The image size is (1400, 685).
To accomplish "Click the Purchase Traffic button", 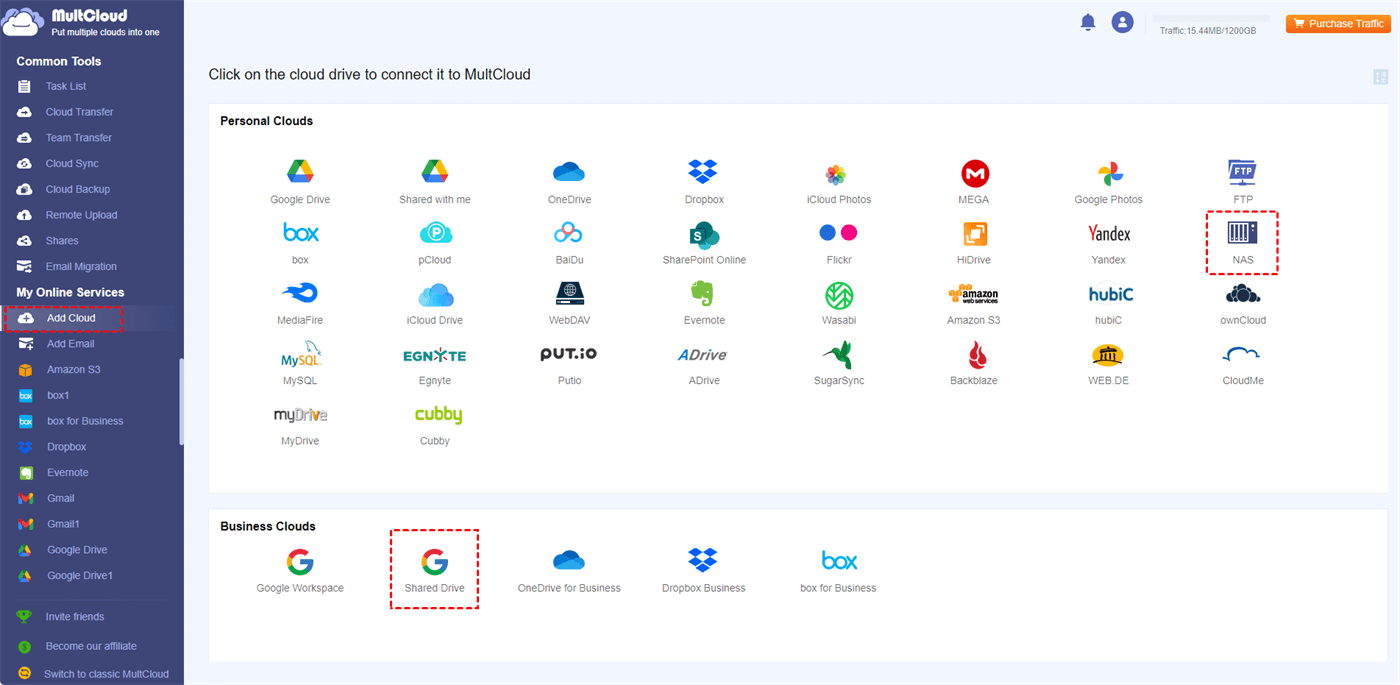I will point(1338,24).
